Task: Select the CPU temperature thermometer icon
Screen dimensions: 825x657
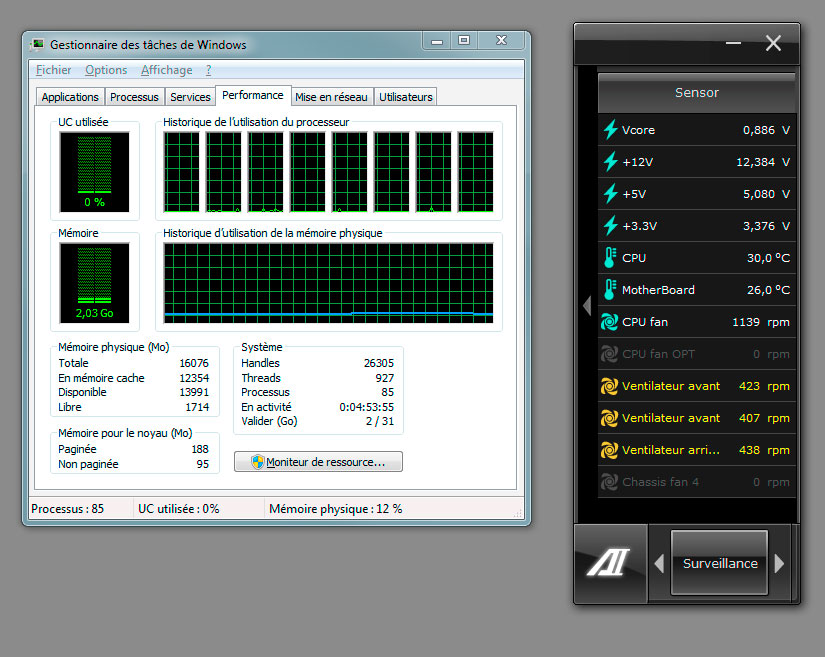Action: click(610, 258)
